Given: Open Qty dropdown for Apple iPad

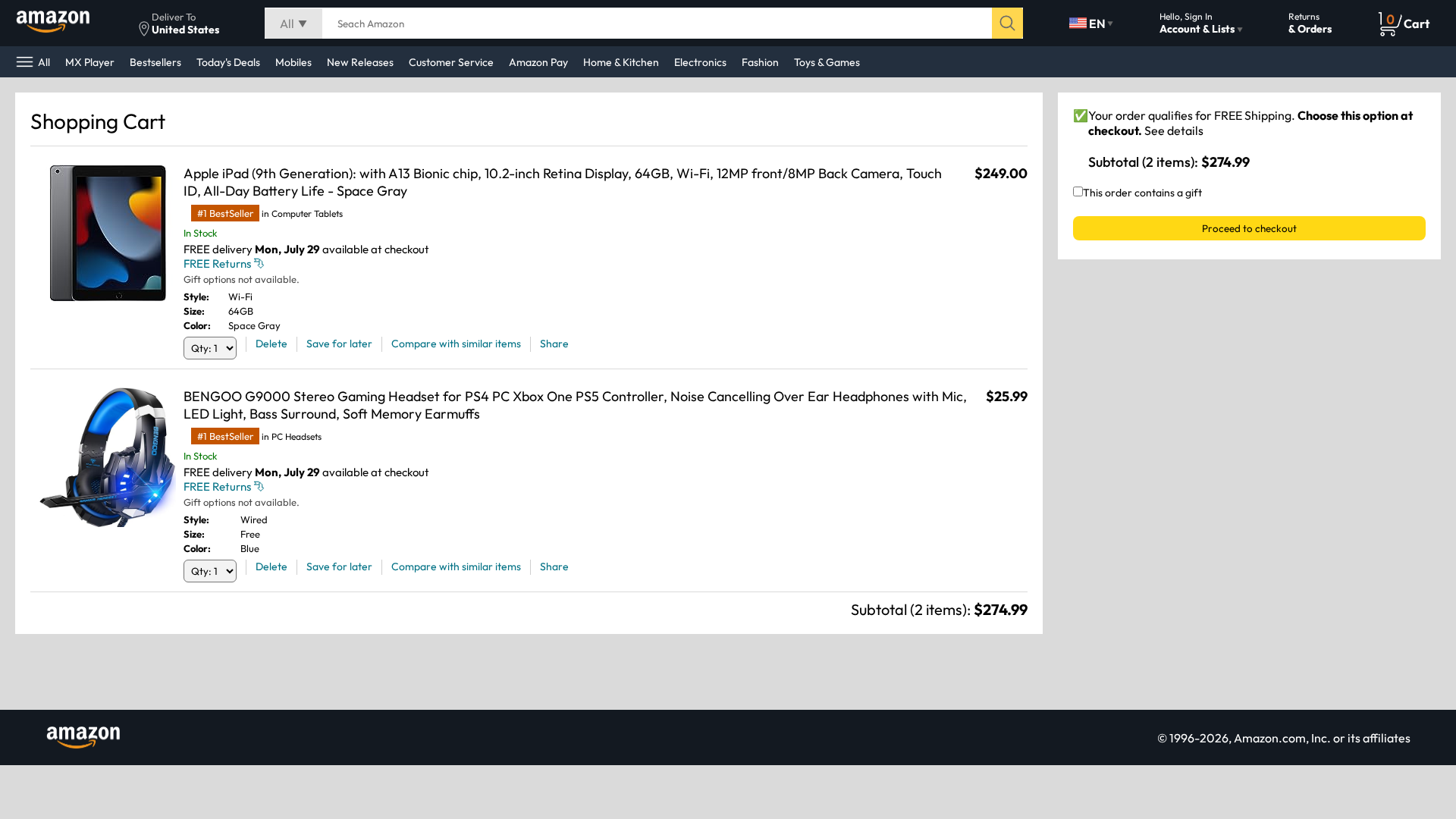Looking at the screenshot, I should 210,348.
